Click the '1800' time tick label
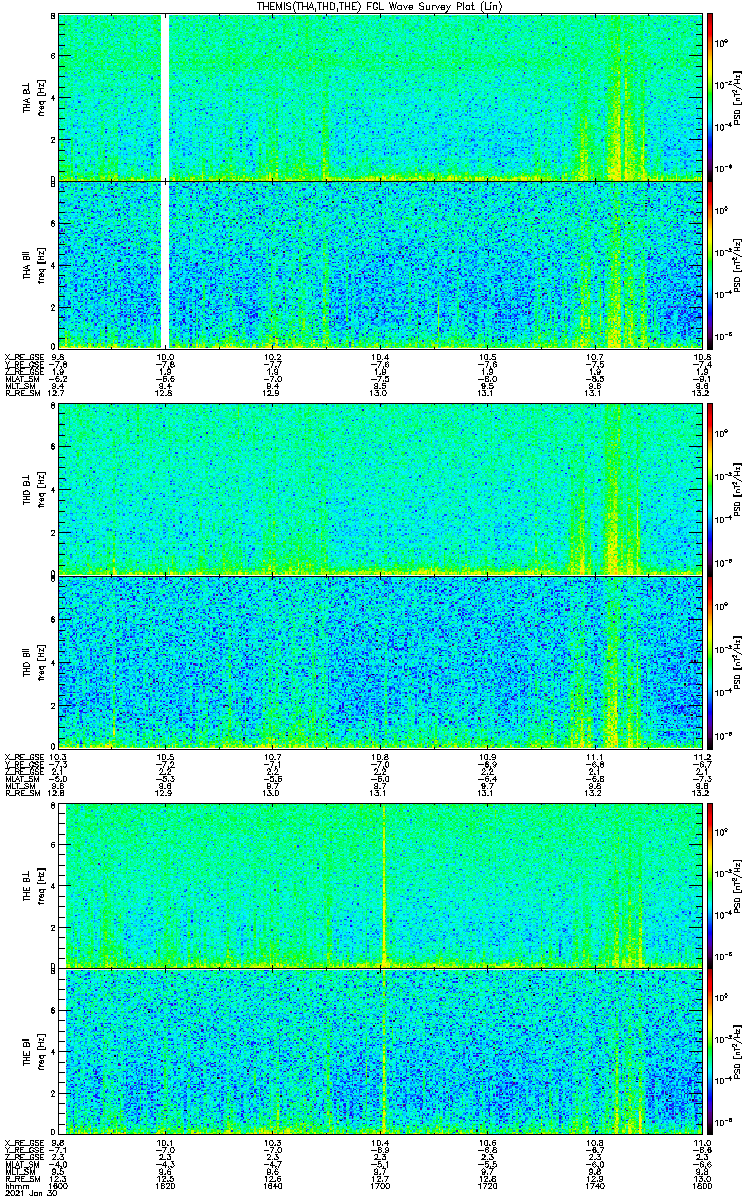Image resolution: width=750 pixels, height=1200 pixels. 700,1185
